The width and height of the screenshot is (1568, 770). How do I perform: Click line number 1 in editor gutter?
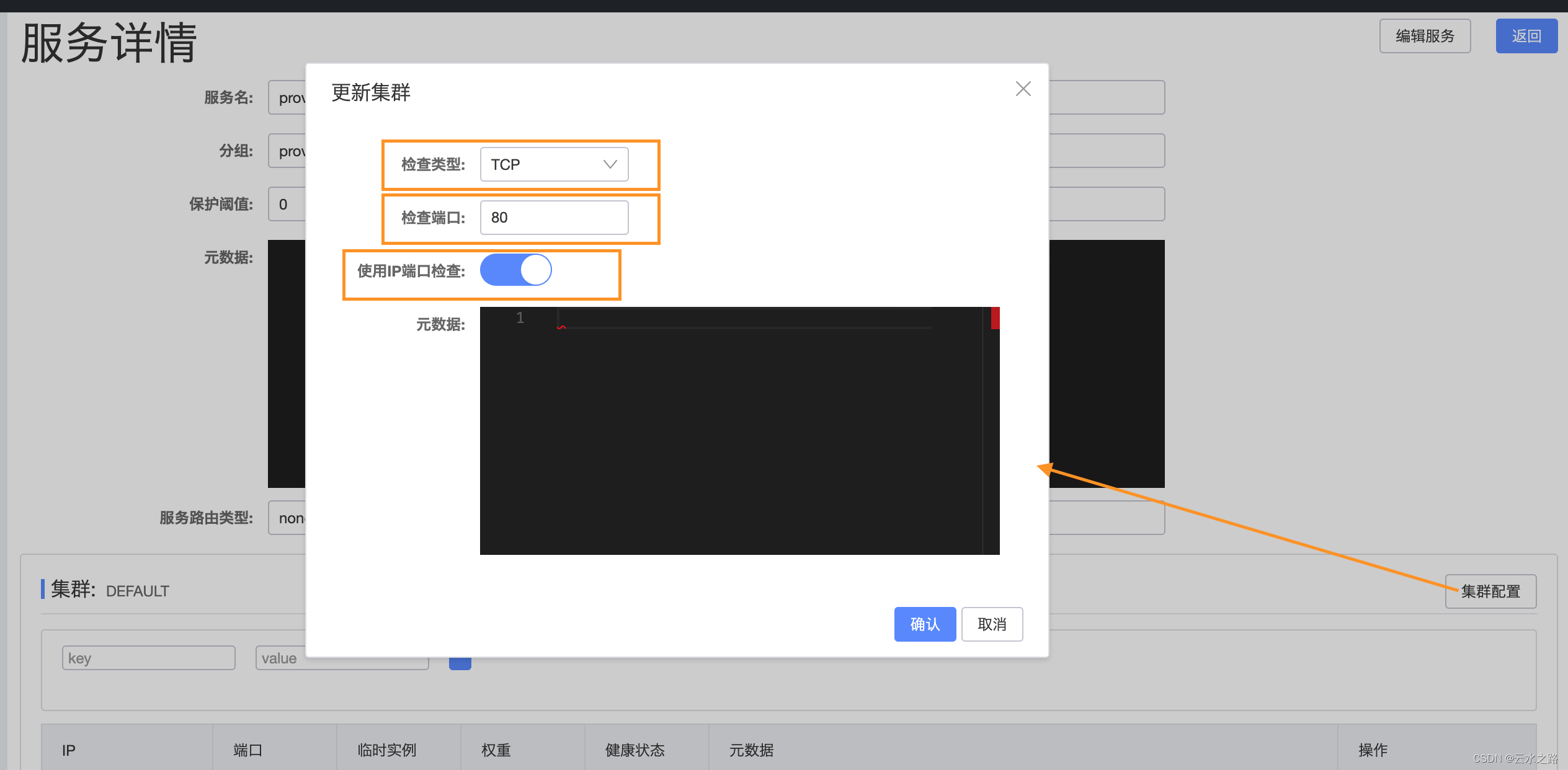coord(520,318)
